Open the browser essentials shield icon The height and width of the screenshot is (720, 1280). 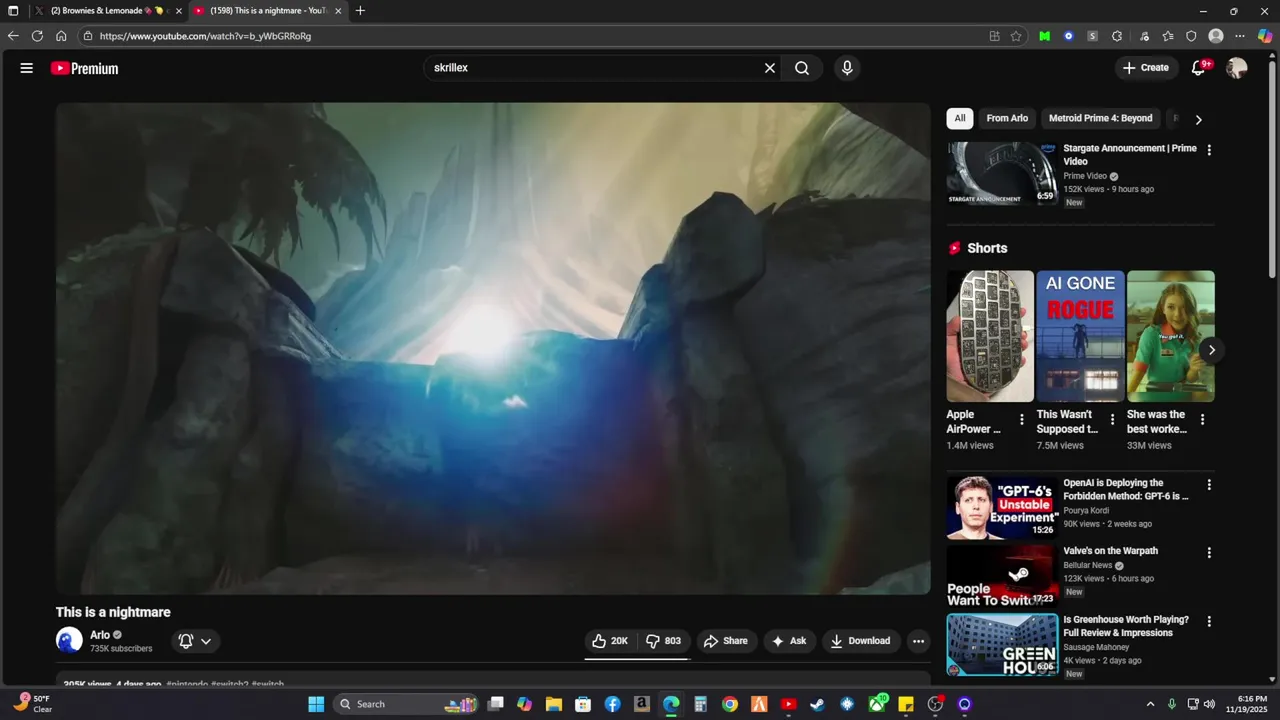coord(1191,36)
